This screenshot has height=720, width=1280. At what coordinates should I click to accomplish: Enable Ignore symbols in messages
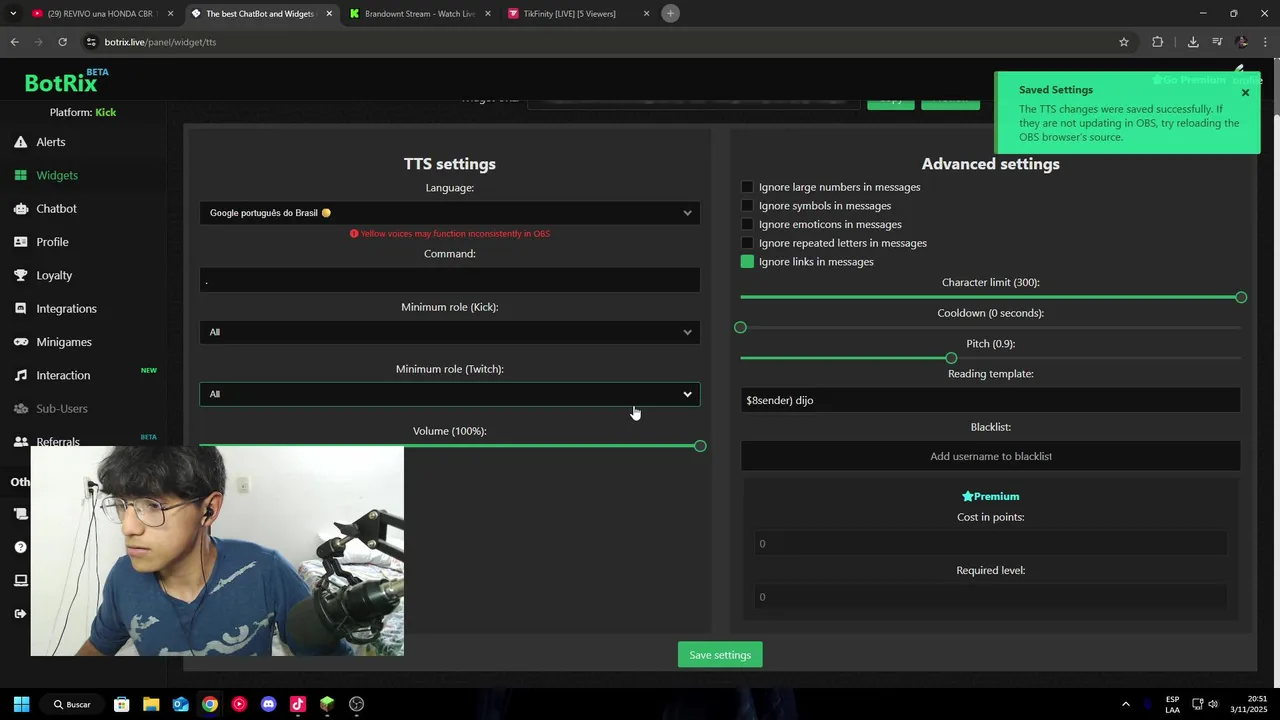(747, 206)
